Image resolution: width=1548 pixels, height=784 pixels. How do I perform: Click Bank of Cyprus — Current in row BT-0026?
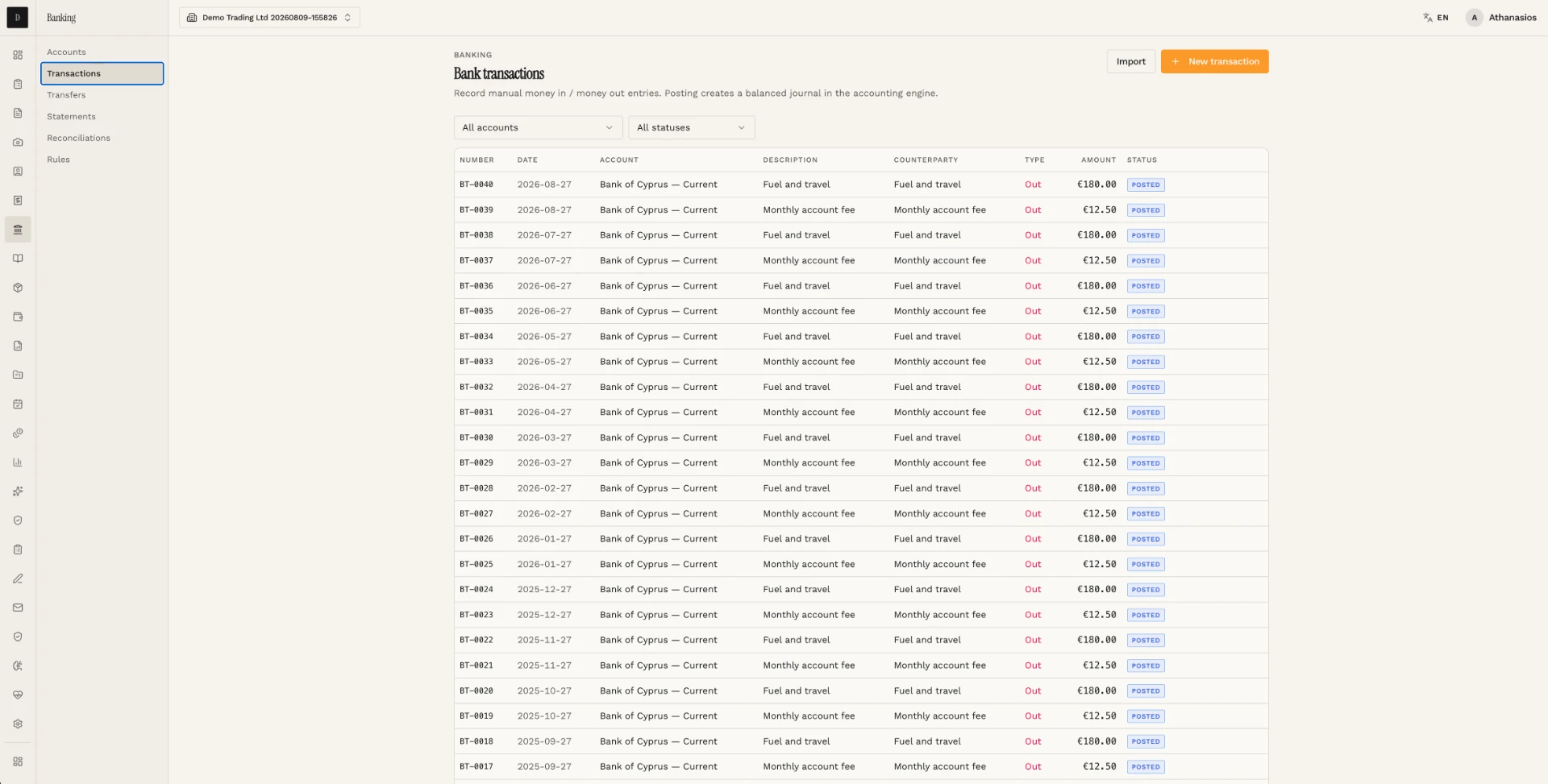(x=658, y=539)
